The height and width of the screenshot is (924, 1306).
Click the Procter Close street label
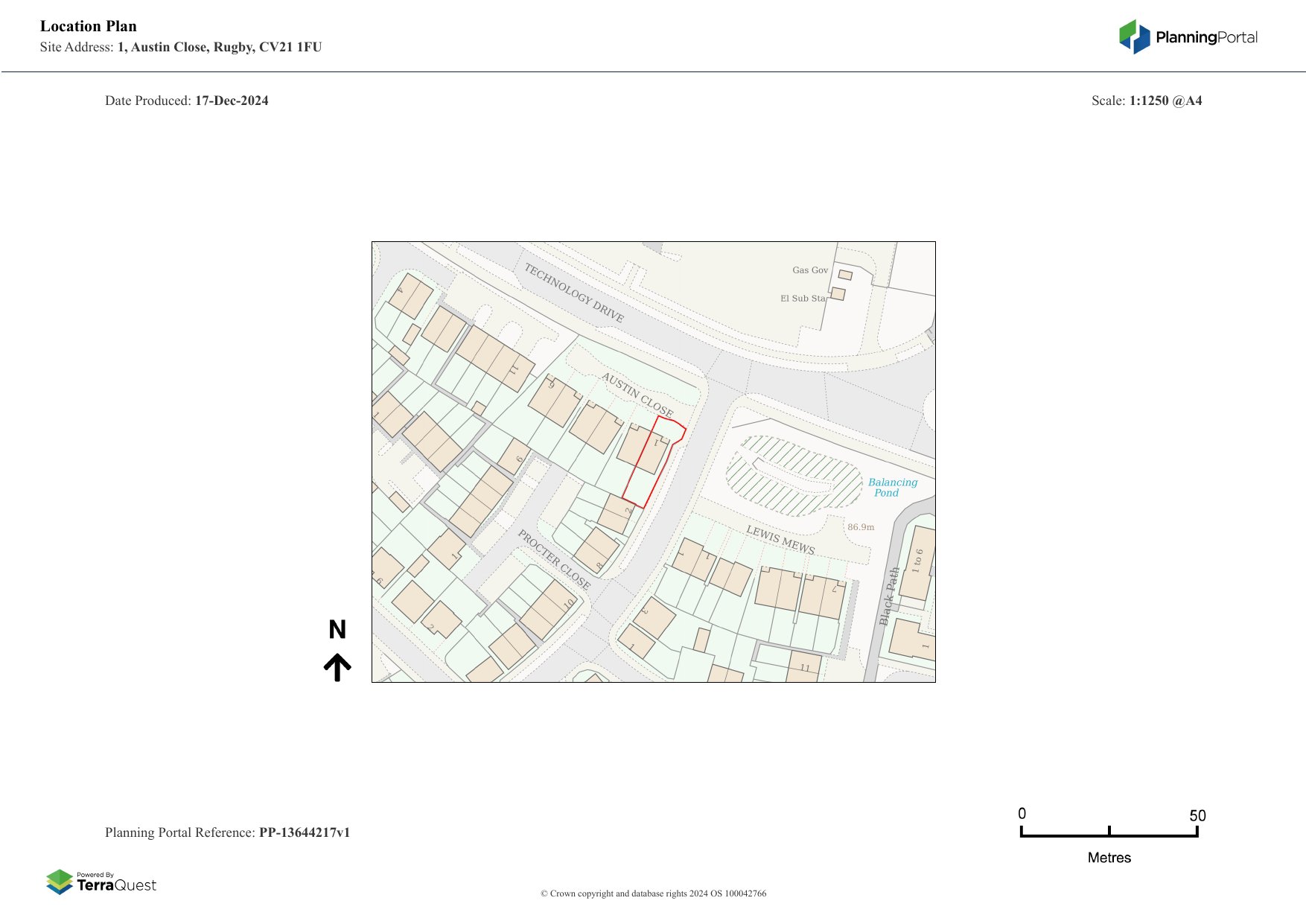[554, 560]
